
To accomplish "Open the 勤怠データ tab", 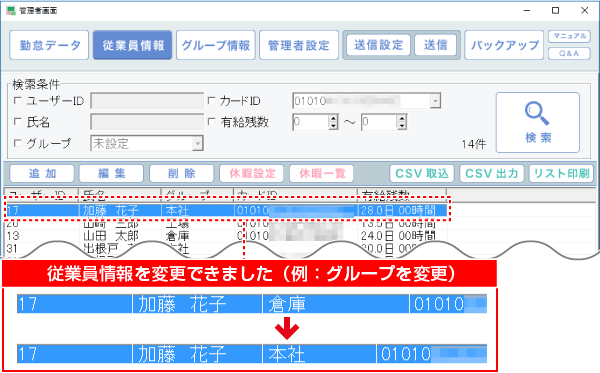I will pyautogui.click(x=49, y=45).
